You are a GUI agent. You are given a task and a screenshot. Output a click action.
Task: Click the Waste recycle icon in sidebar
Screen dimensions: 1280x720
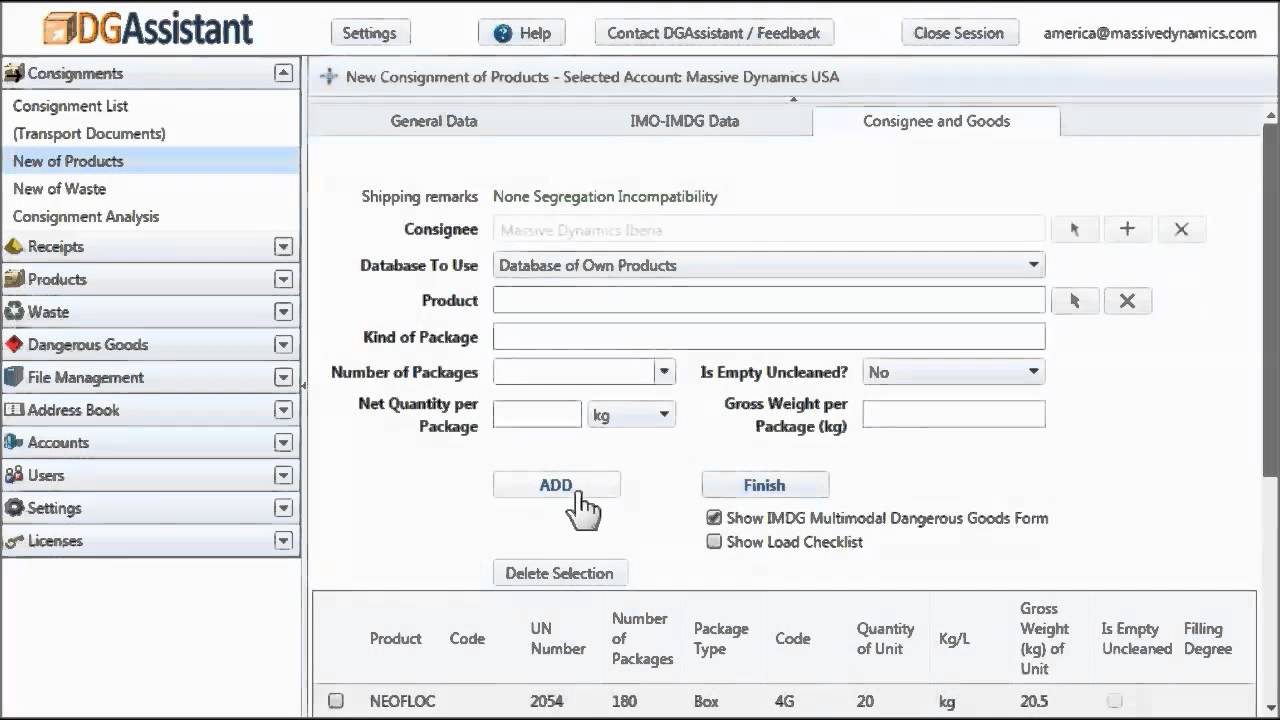pos(14,312)
